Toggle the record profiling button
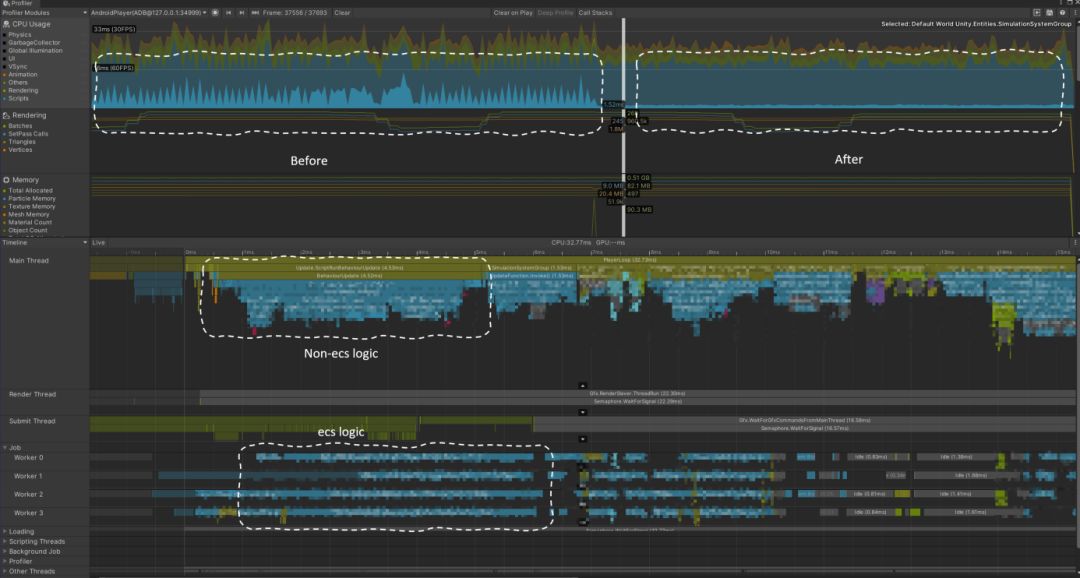Viewport: 1080px width, 578px height. (x=216, y=12)
